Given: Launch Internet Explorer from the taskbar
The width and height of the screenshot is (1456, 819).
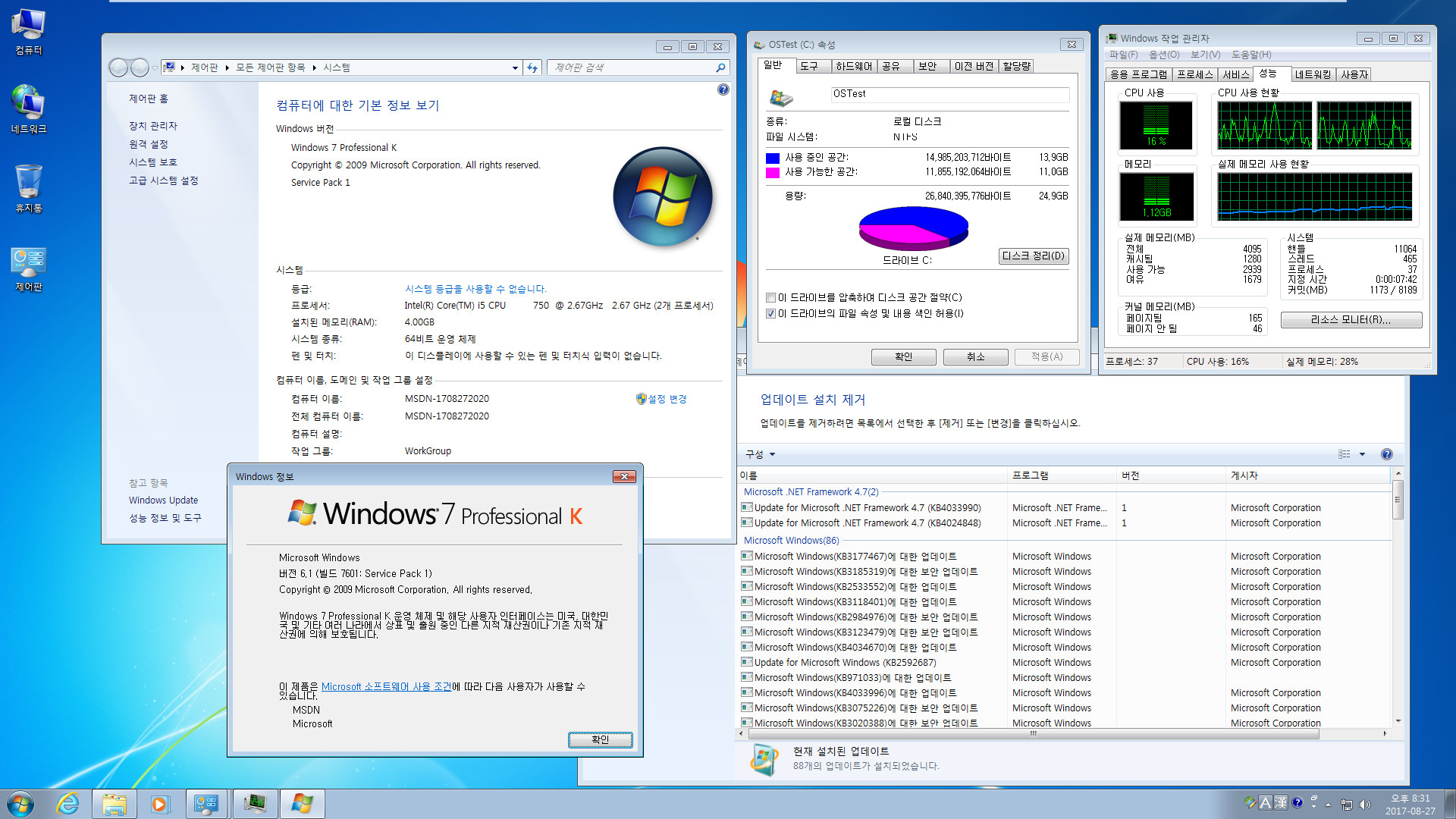Looking at the screenshot, I should click(68, 804).
